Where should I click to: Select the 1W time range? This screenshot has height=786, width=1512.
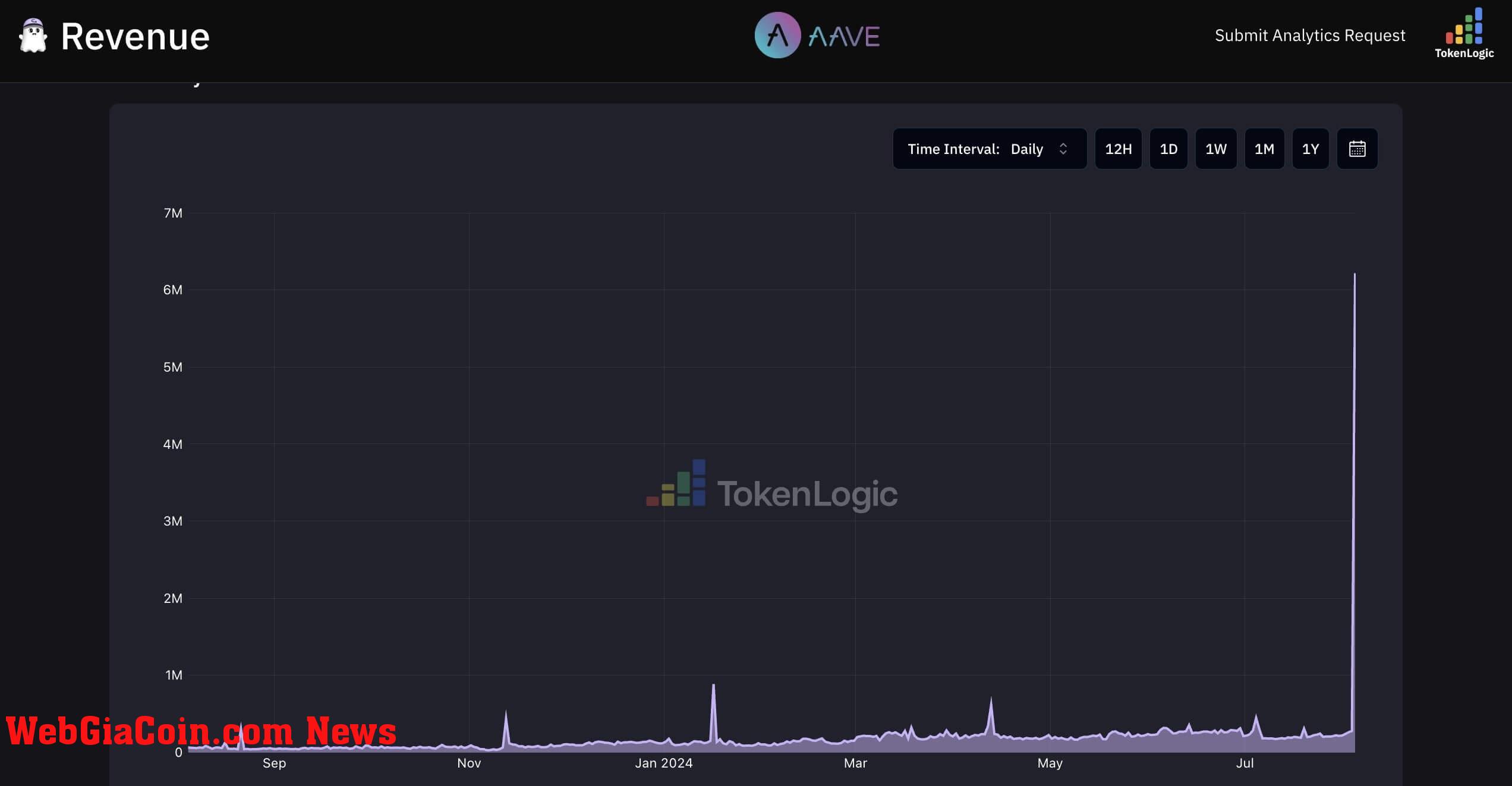[x=1216, y=149]
